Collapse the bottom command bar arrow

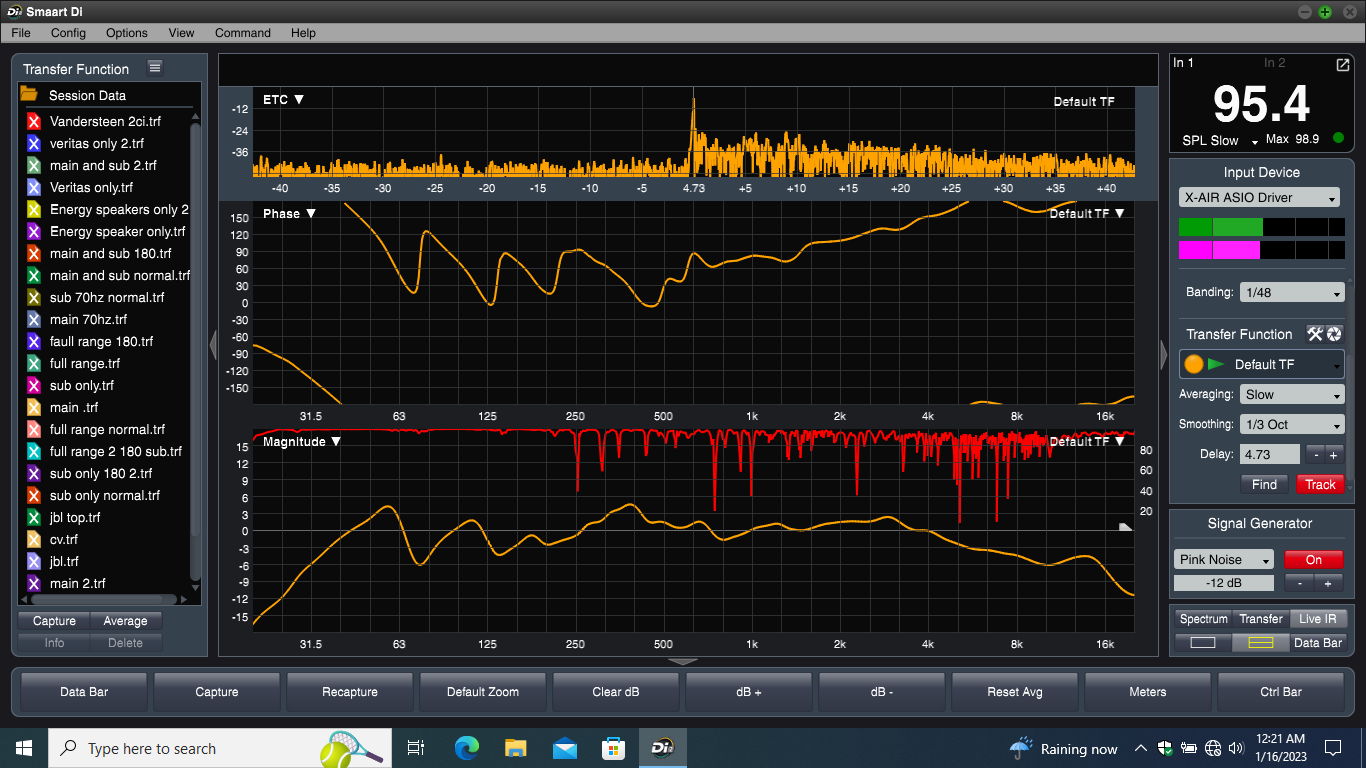tap(683, 661)
